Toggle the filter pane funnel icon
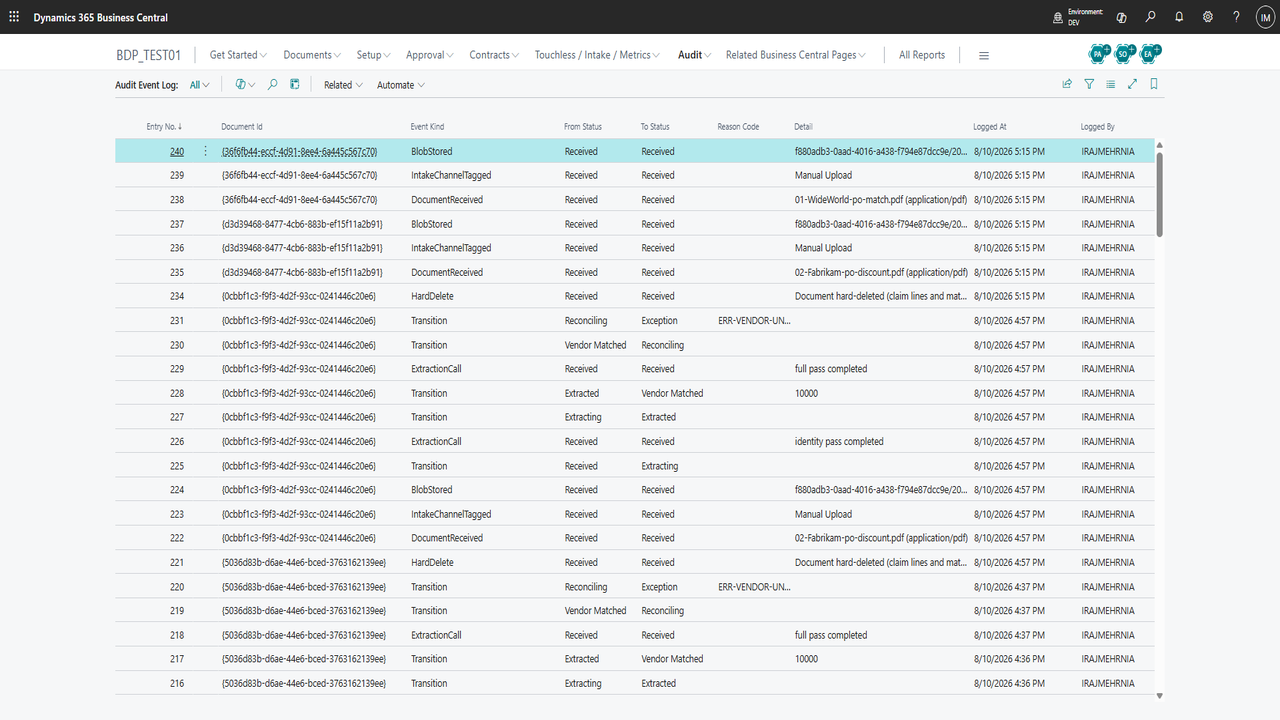 click(x=1089, y=85)
